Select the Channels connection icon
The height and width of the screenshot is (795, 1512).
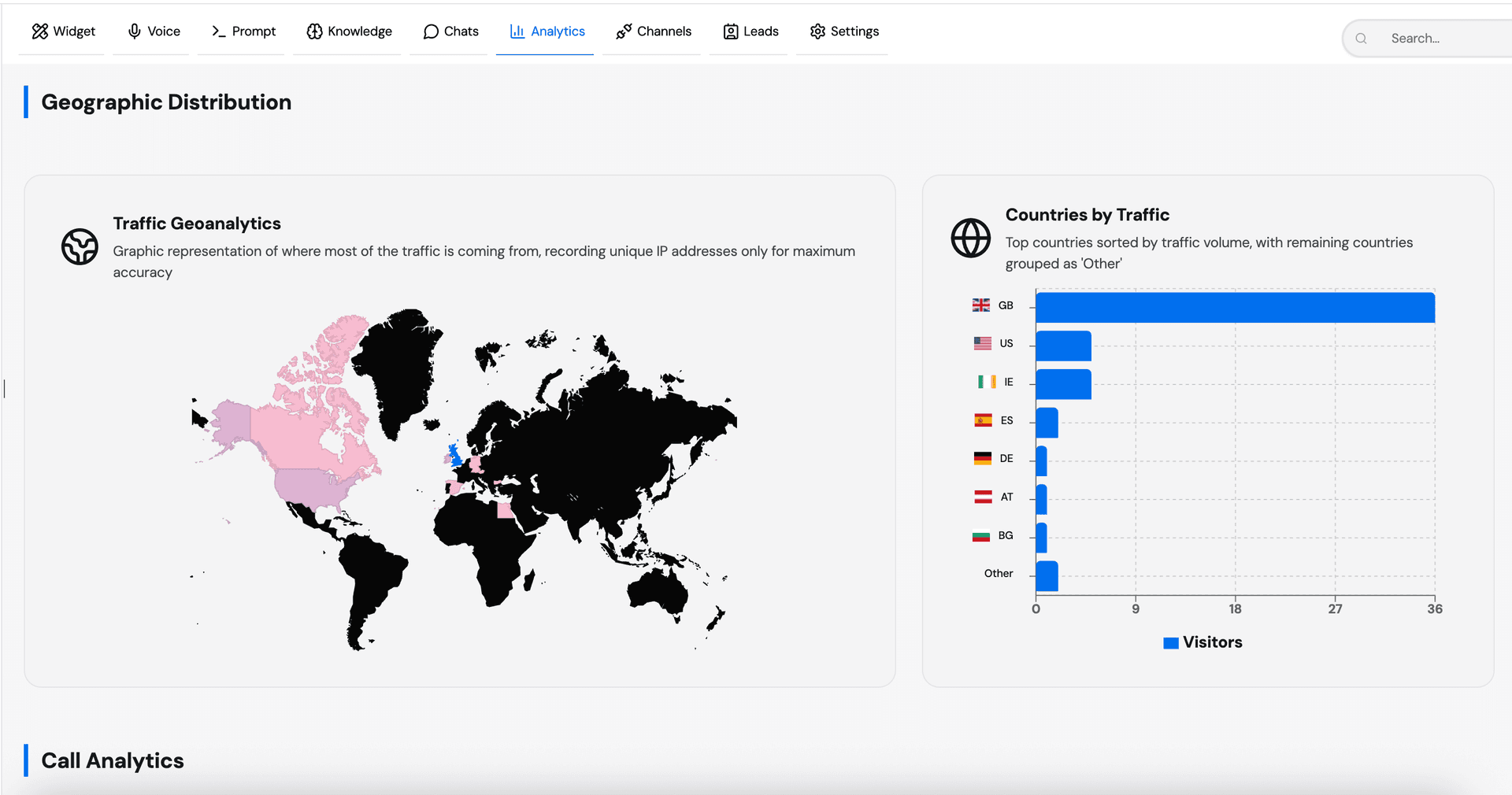(624, 31)
